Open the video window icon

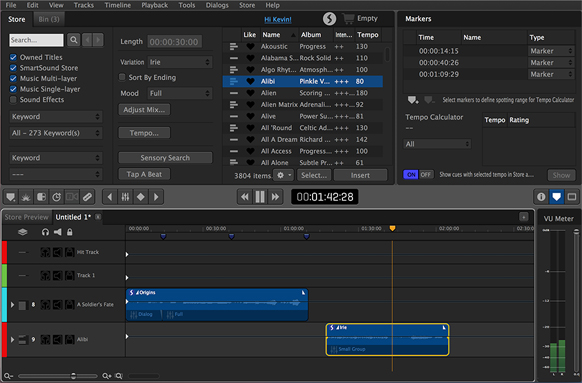coord(572,197)
